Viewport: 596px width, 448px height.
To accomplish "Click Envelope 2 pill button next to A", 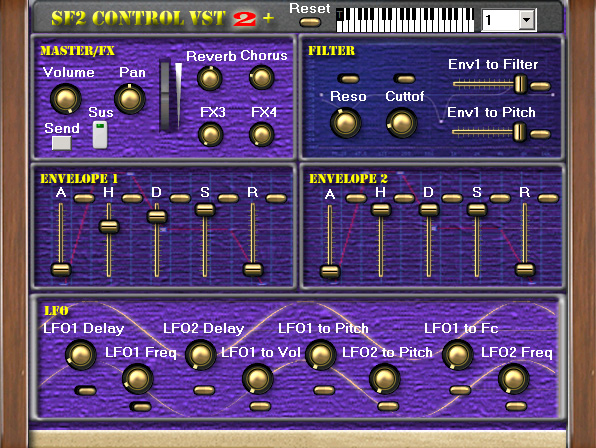I will tap(356, 198).
